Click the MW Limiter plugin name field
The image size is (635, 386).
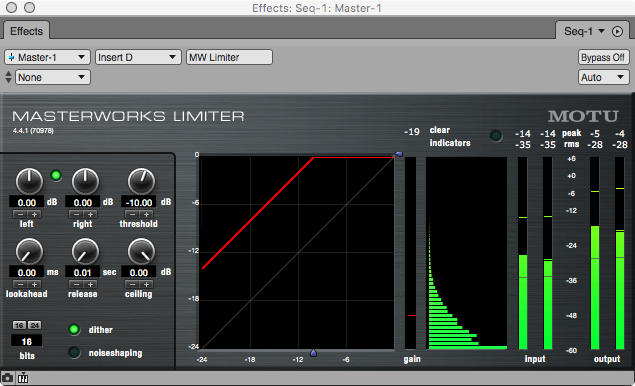[229, 57]
